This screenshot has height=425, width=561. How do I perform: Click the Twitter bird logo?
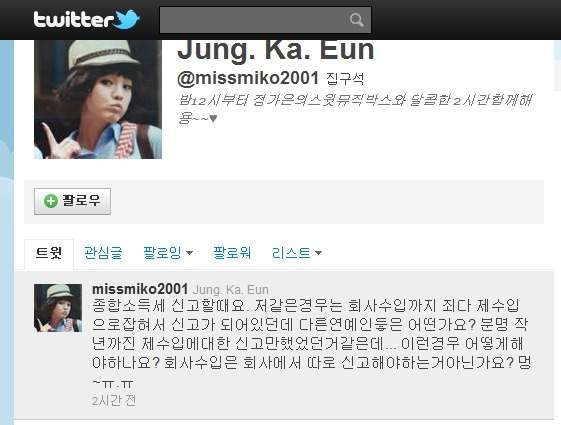pos(127,19)
